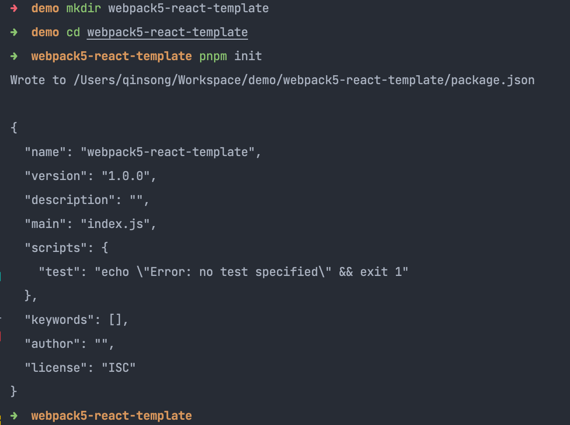Image resolution: width=570 pixels, height=425 pixels.
Task: Click the pnpm command word
Action: pyautogui.click(x=213, y=56)
